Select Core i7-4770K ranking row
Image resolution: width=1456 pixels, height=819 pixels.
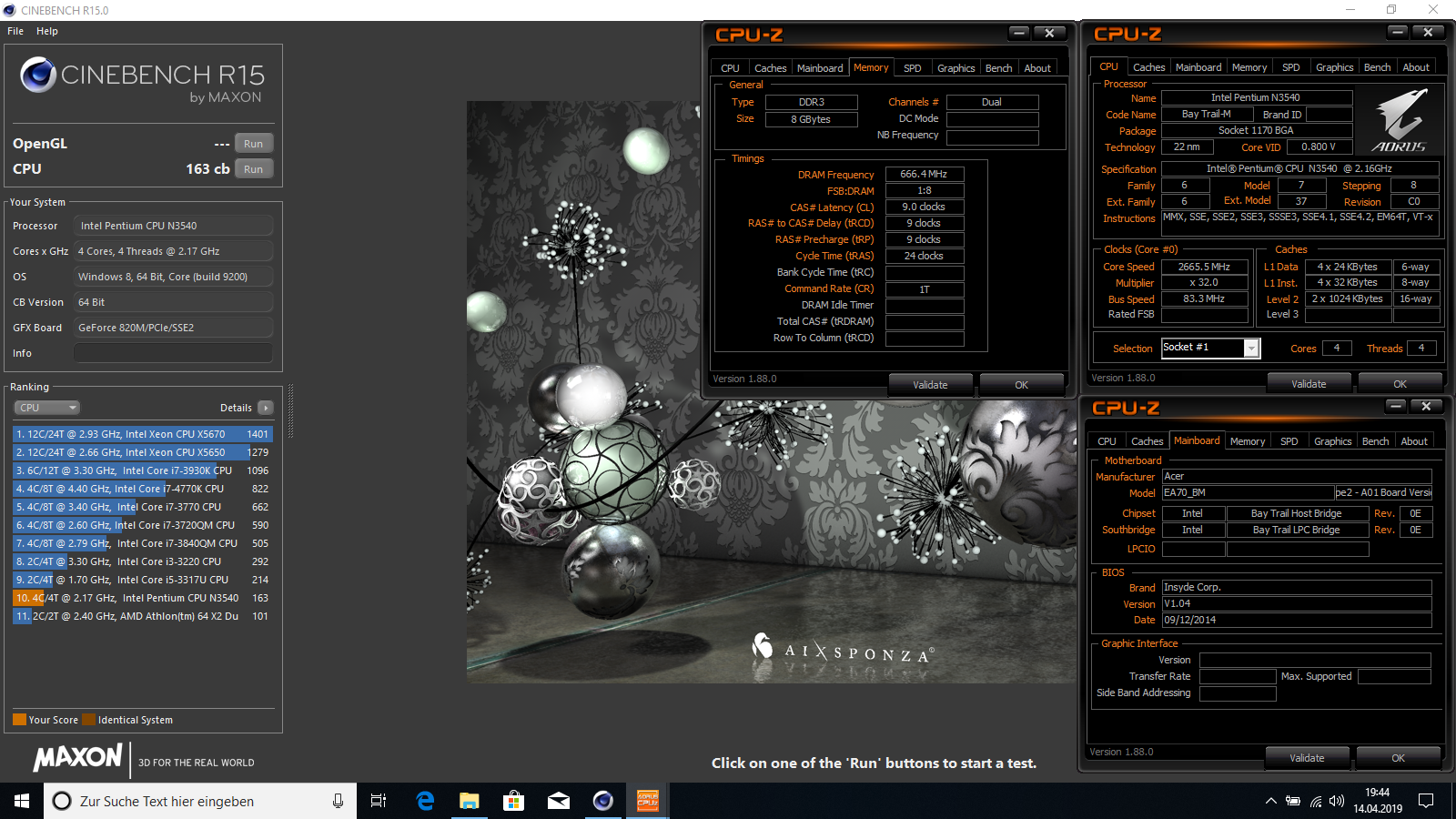tap(143, 489)
